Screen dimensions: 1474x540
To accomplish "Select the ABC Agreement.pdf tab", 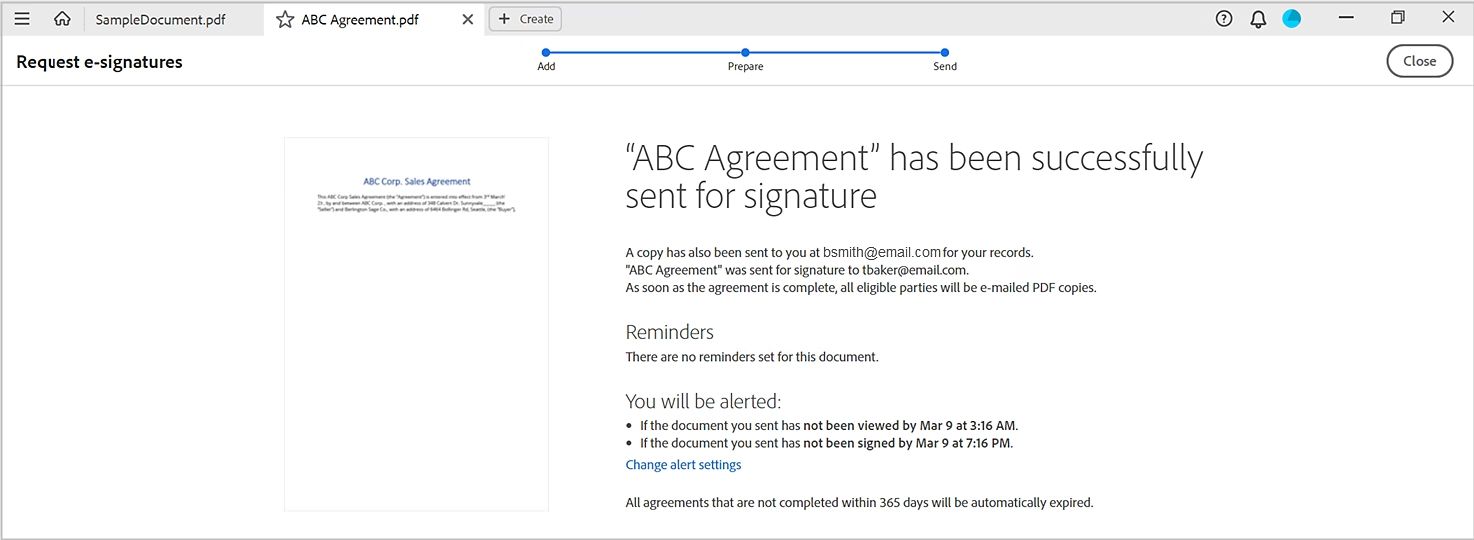I will tap(360, 19).
